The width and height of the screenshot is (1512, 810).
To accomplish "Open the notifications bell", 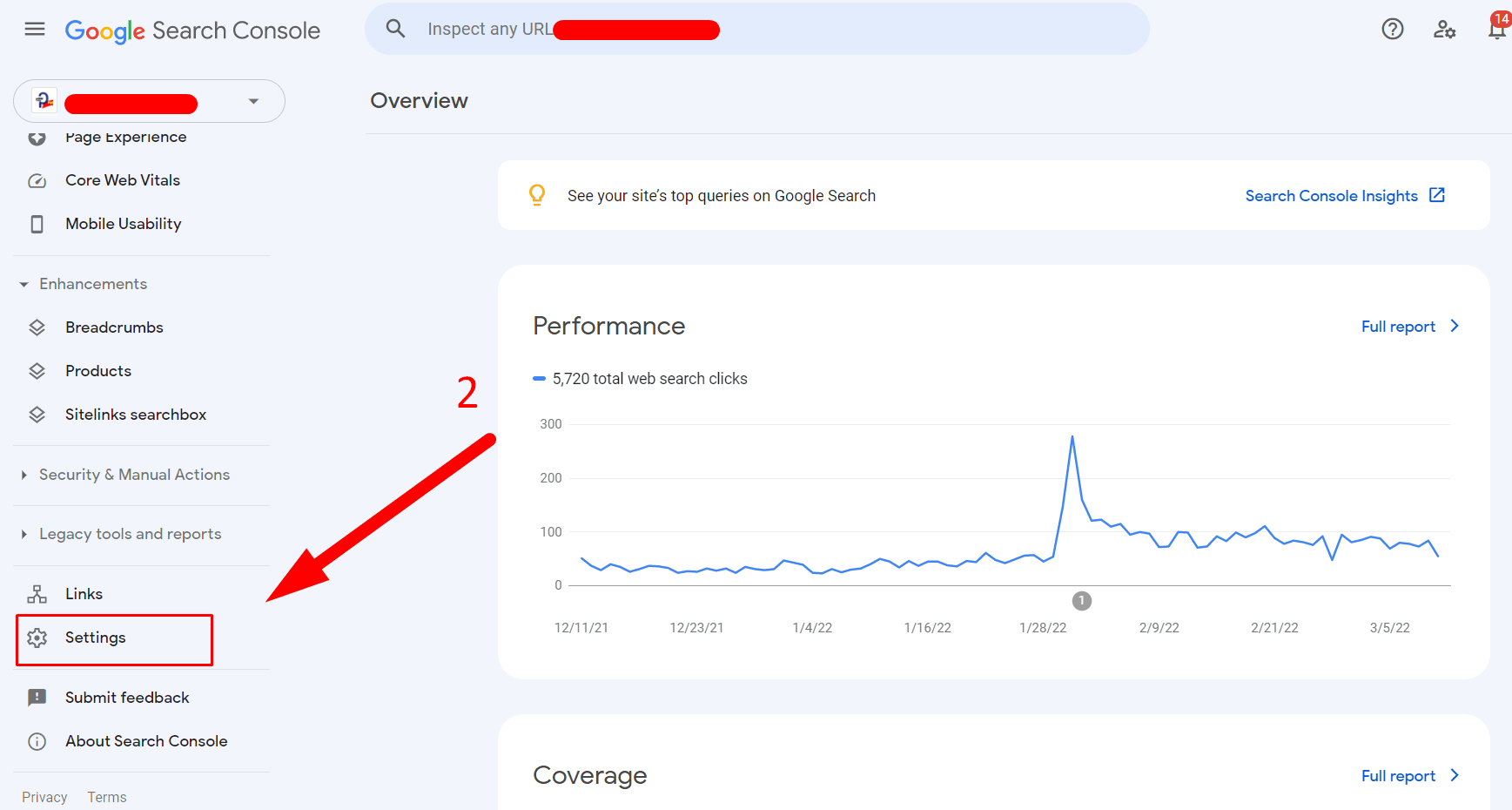I will pos(1497,30).
